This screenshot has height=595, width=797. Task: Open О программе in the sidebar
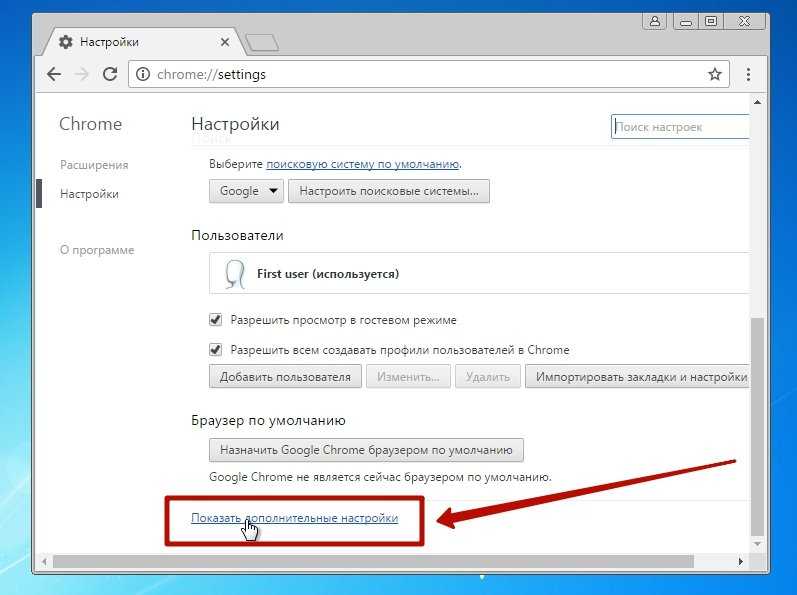(x=97, y=249)
